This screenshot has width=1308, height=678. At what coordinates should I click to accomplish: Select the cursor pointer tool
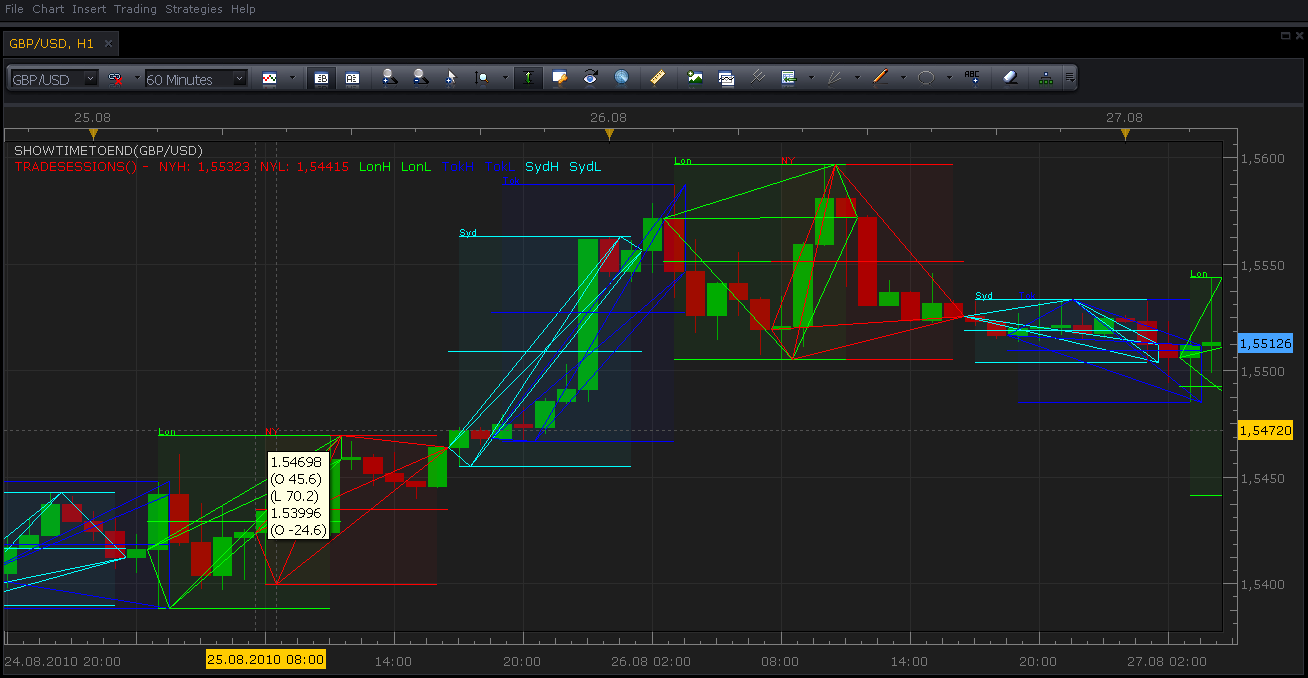pyautogui.click(x=450, y=78)
